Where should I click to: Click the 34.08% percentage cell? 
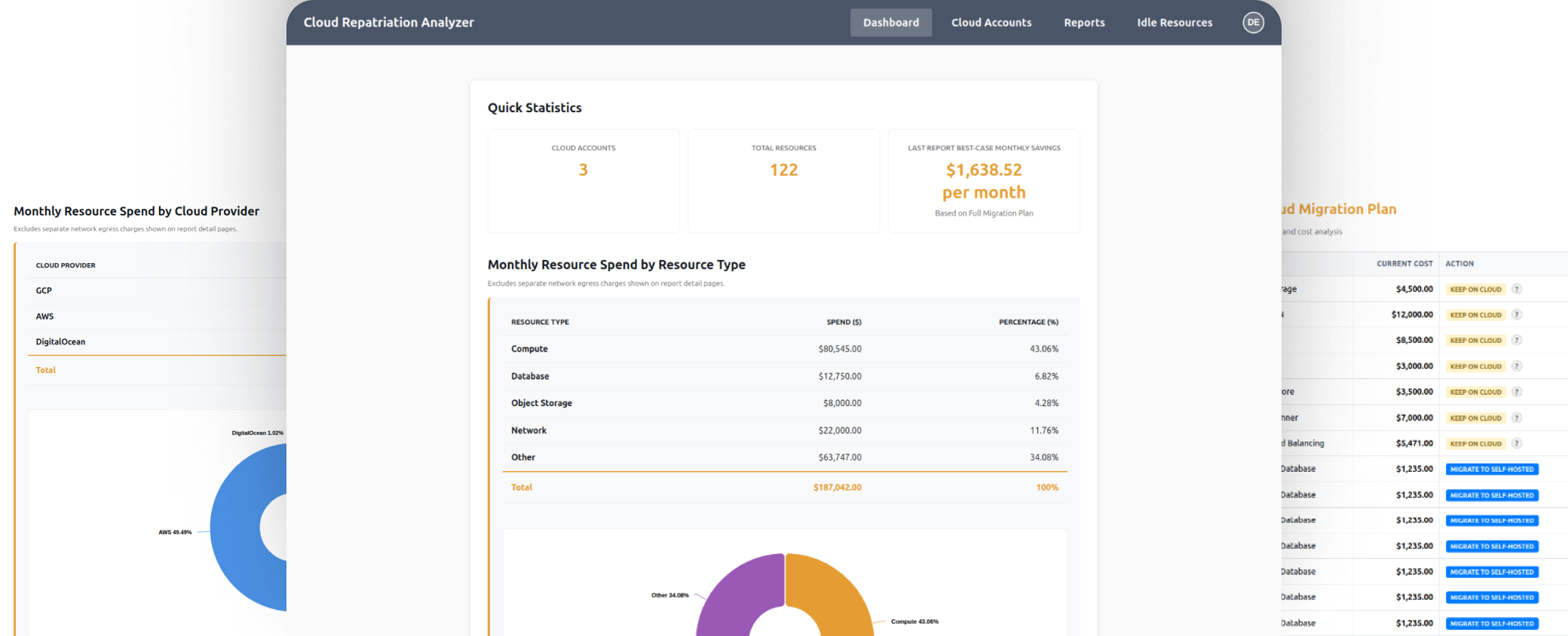(x=1044, y=457)
